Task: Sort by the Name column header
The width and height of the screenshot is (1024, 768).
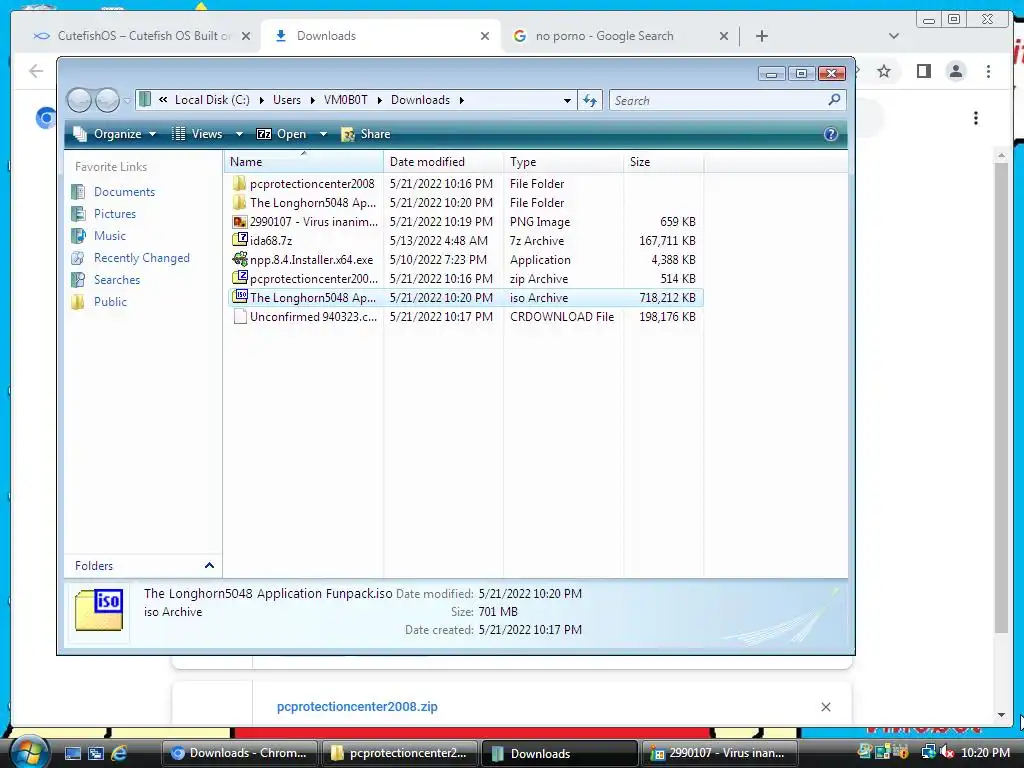Action: click(x=304, y=161)
